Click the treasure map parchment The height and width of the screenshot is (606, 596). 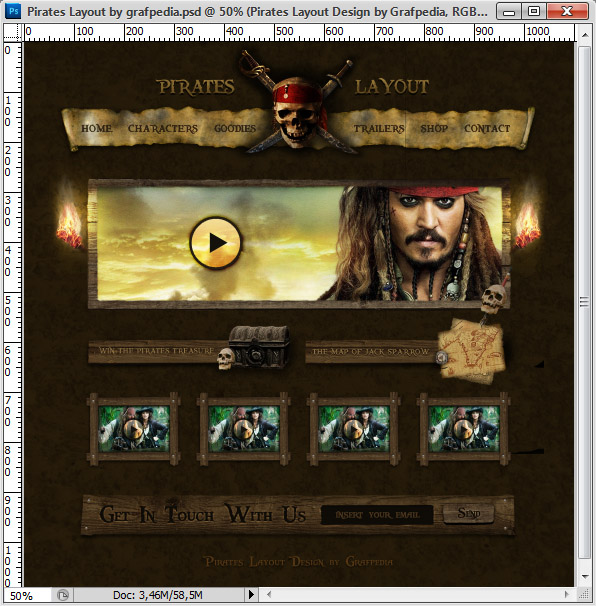(x=472, y=351)
